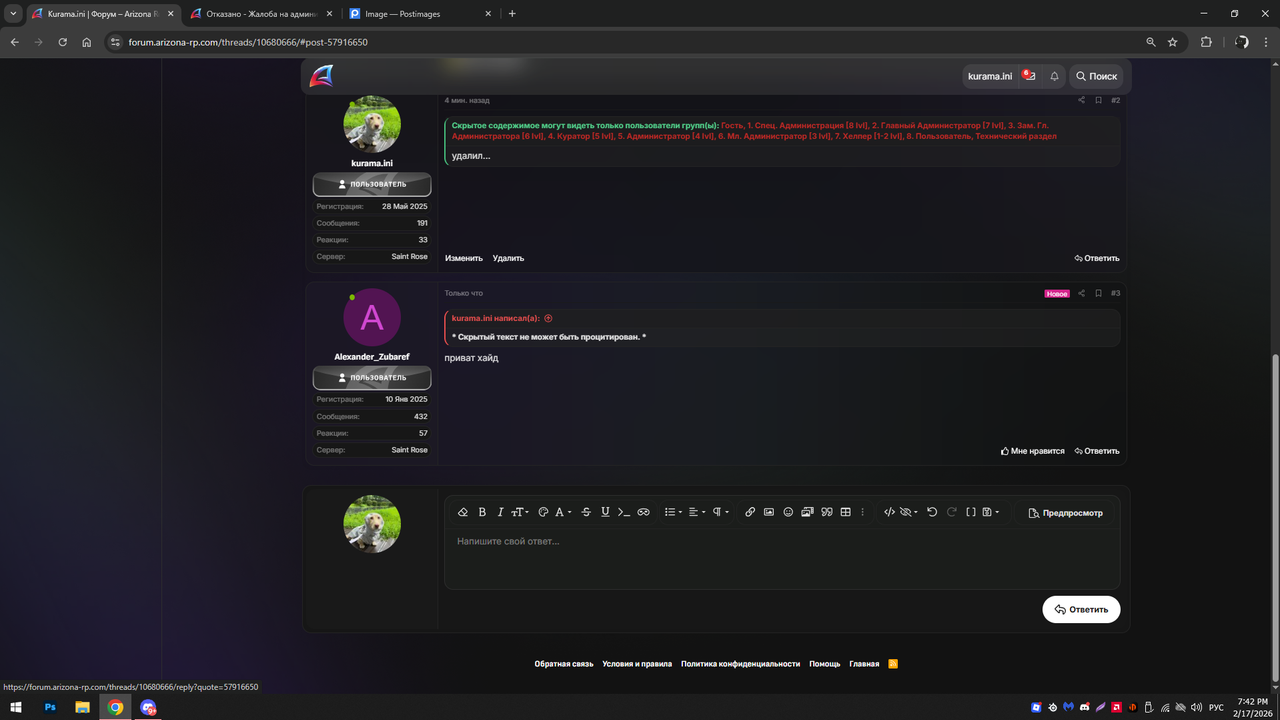Toggle italic formatting in reply editor
Image resolution: width=1280 pixels, height=720 pixels.
[x=500, y=512]
